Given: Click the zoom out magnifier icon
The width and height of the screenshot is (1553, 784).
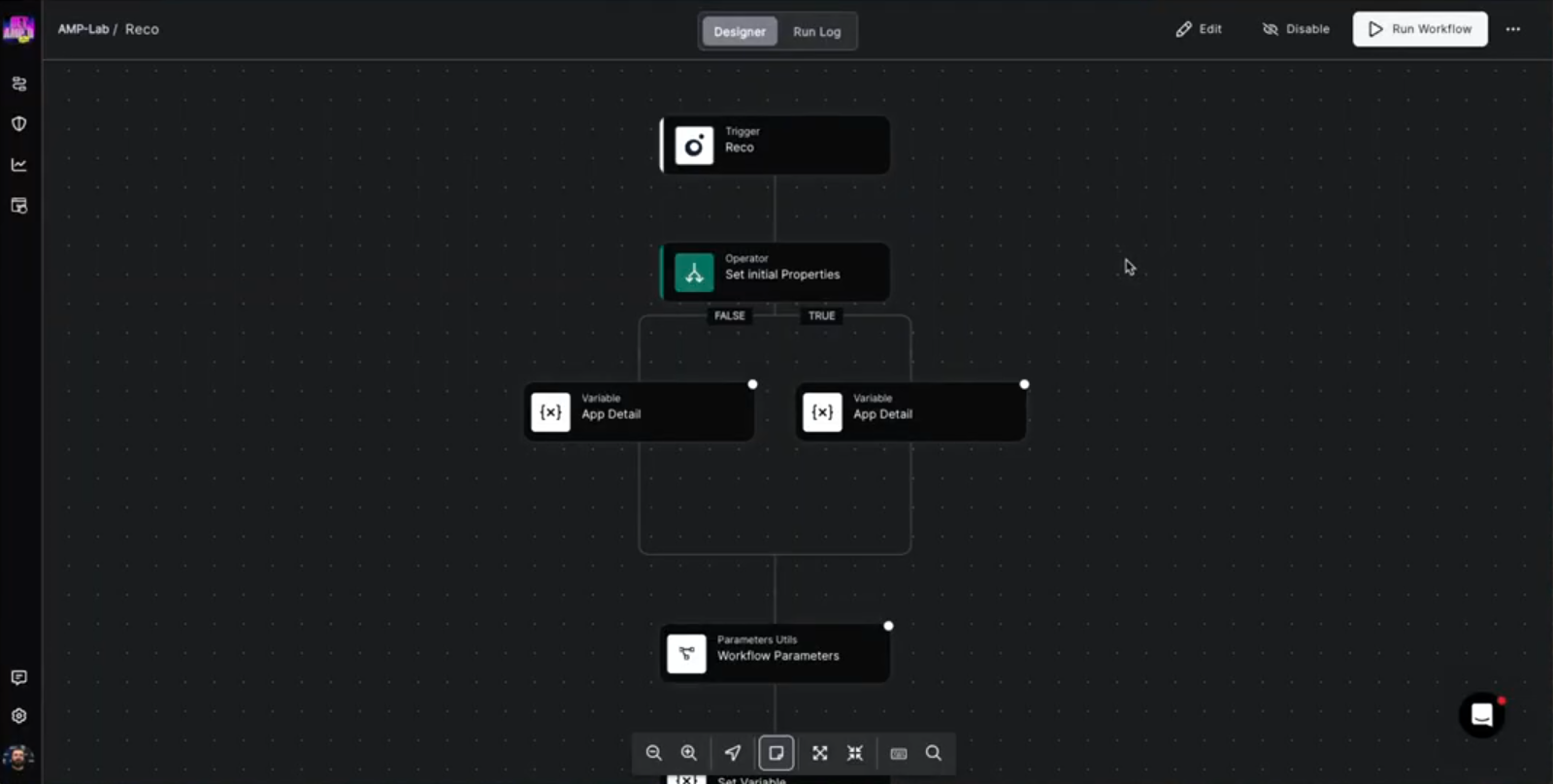Looking at the screenshot, I should point(653,753).
